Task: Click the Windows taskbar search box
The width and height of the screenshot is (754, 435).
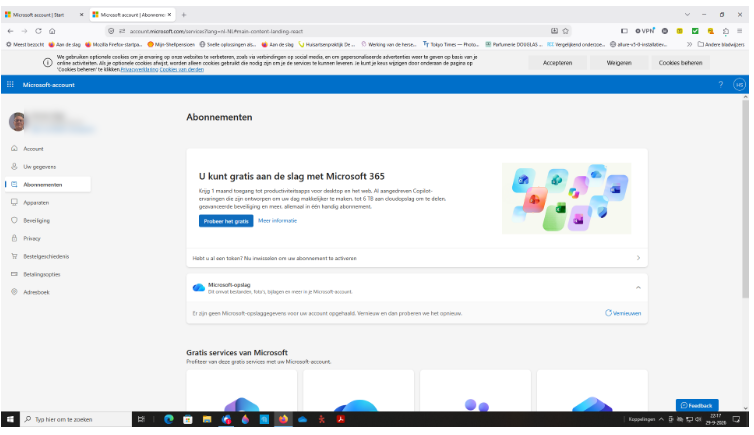Action: [76, 419]
